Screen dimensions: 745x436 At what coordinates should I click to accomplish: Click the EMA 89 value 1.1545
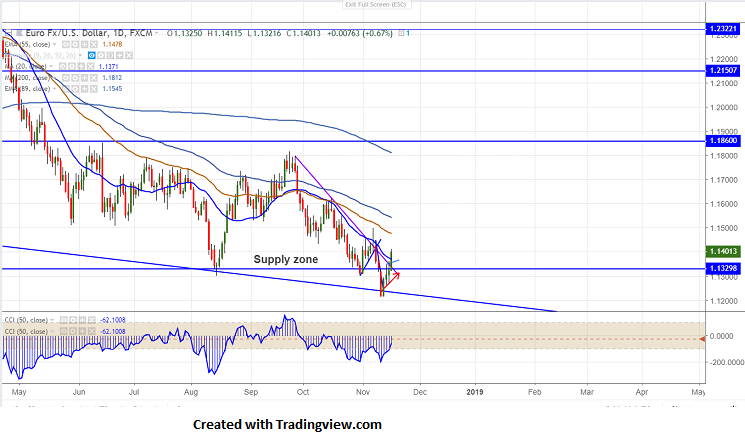coord(113,89)
